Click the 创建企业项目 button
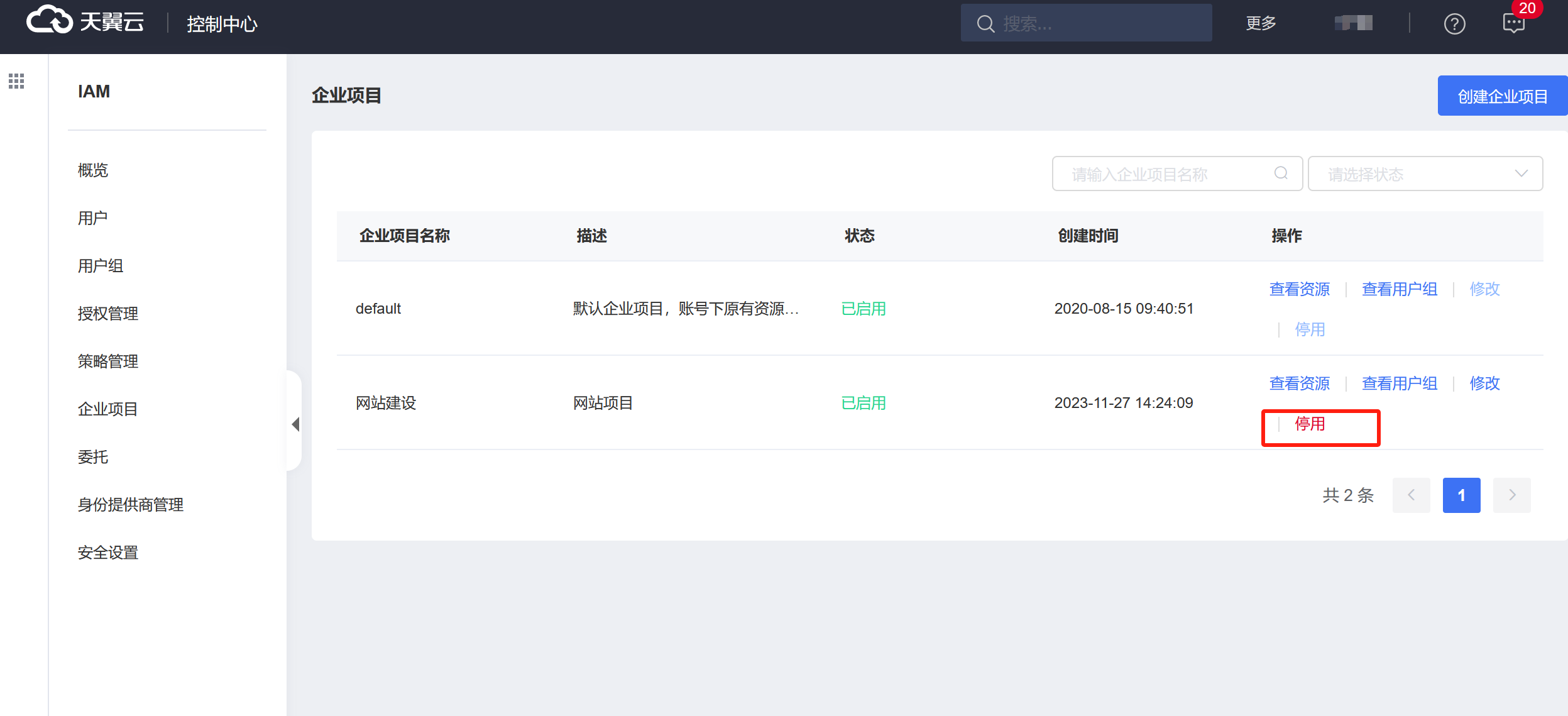Viewport: 1568px width, 716px height. pyautogui.click(x=1501, y=96)
